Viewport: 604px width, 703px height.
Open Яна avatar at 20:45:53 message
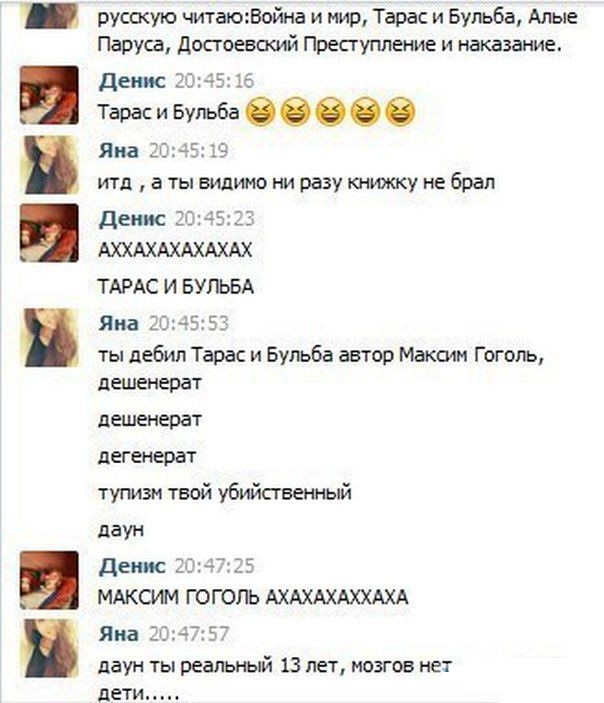coord(49,338)
